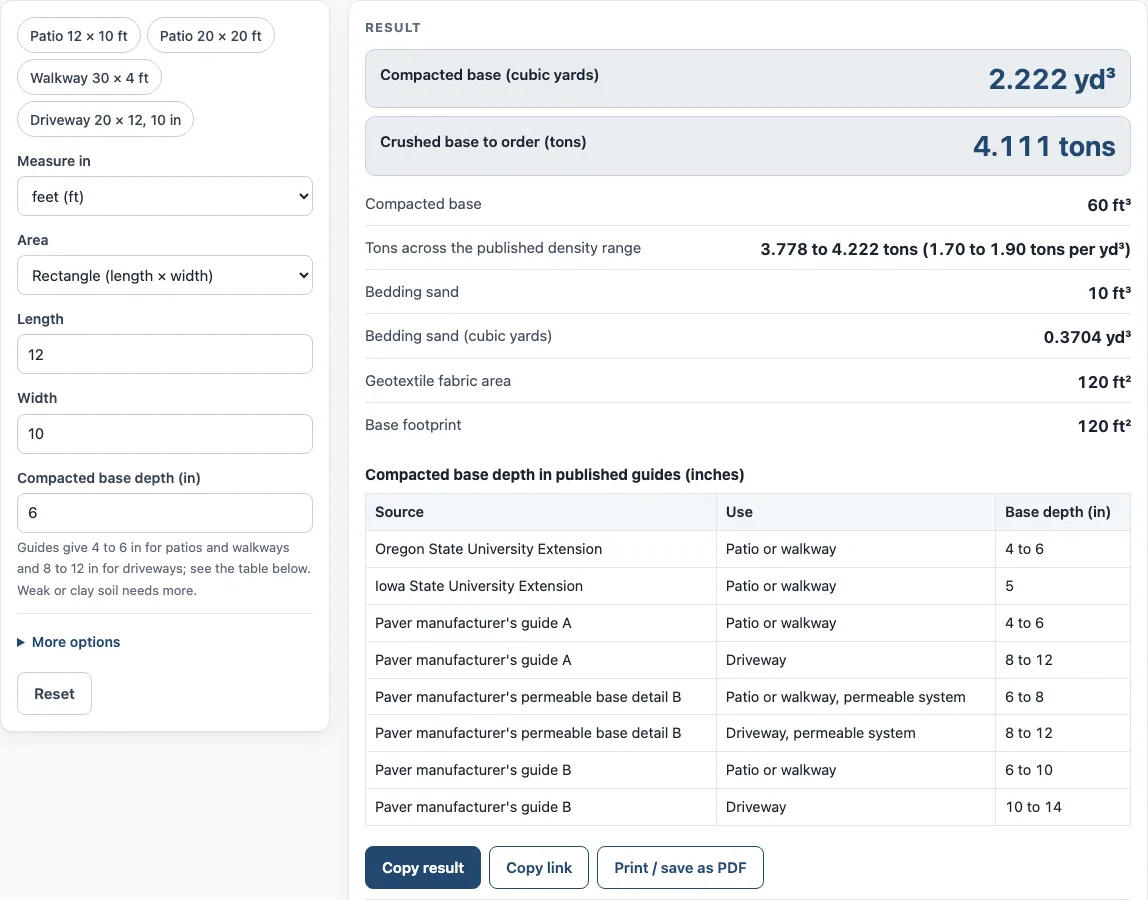Screen dimensions: 1148x900
Task: Pick the Driveway 20 × 12, 10 in preset
Action: [105, 119]
